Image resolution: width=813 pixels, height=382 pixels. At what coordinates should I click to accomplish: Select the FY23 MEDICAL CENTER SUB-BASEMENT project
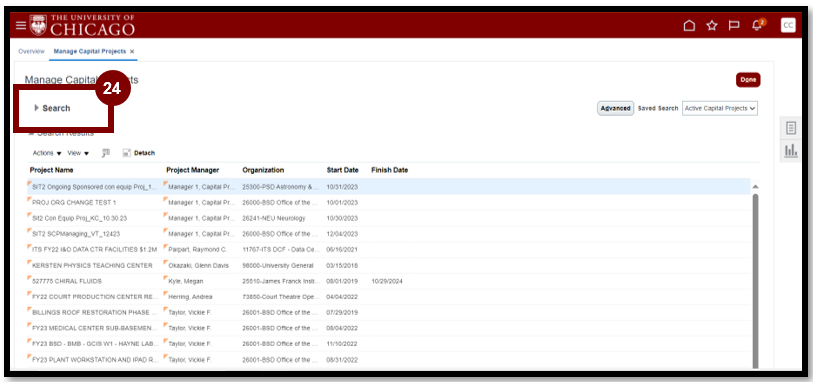point(94,328)
